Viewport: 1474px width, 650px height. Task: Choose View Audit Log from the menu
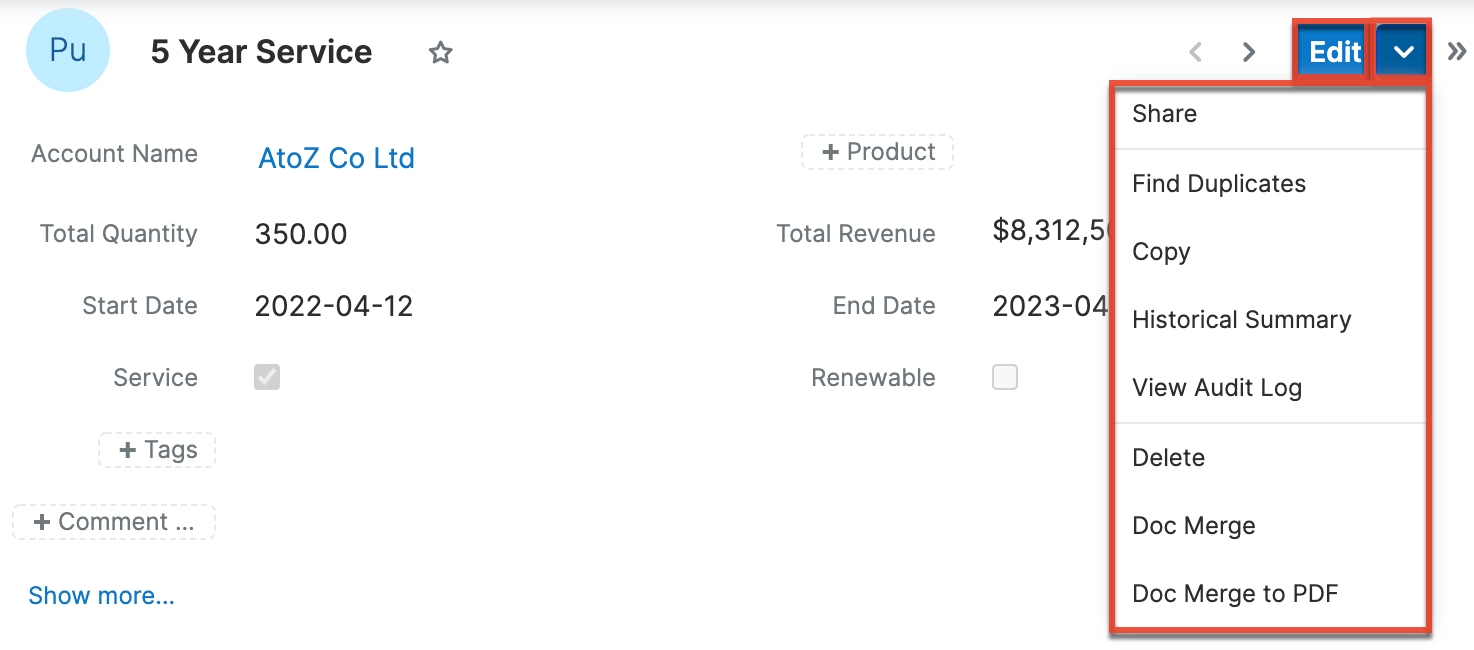pyautogui.click(x=1217, y=387)
